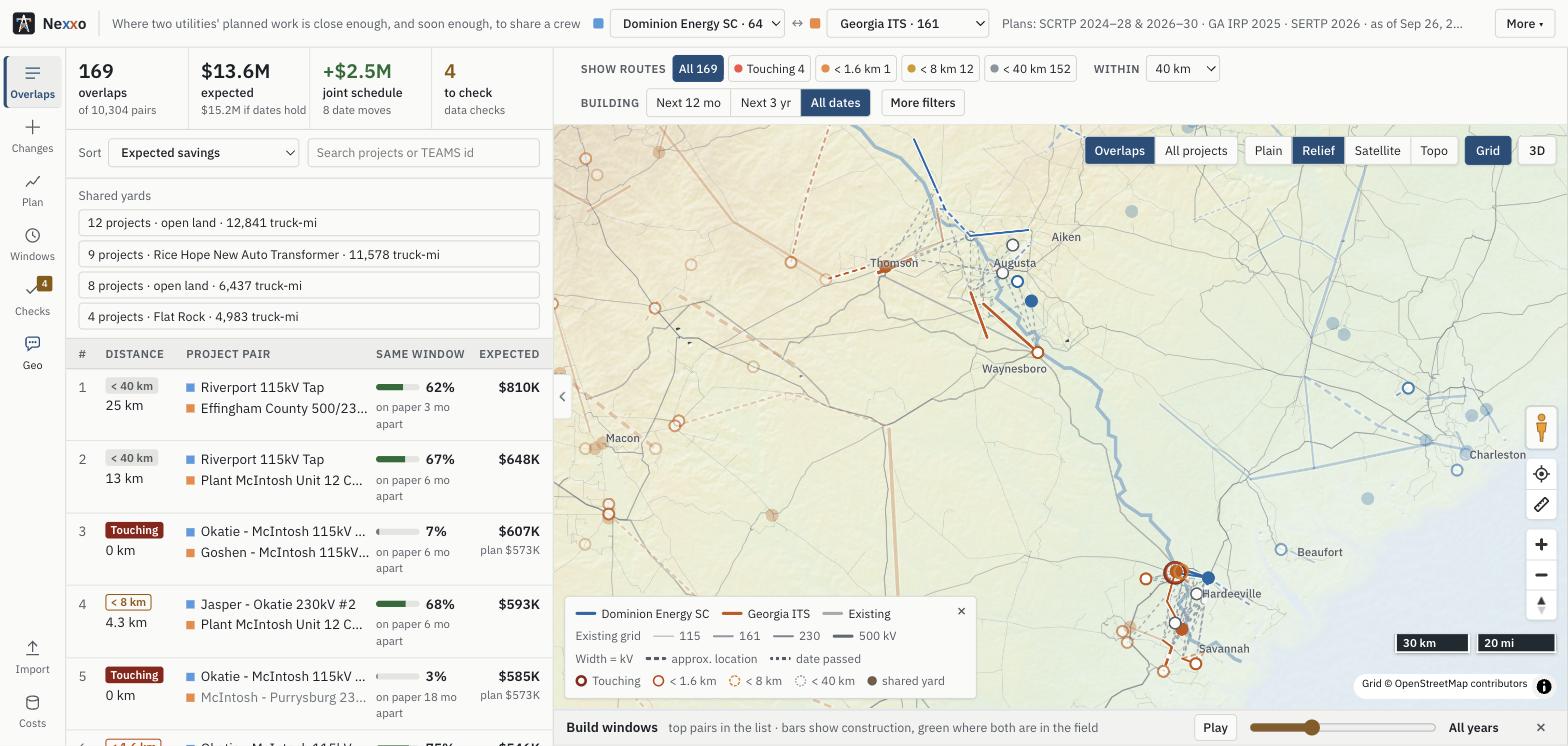Zoom out on the map
1568x746 pixels.
coord(1541,575)
